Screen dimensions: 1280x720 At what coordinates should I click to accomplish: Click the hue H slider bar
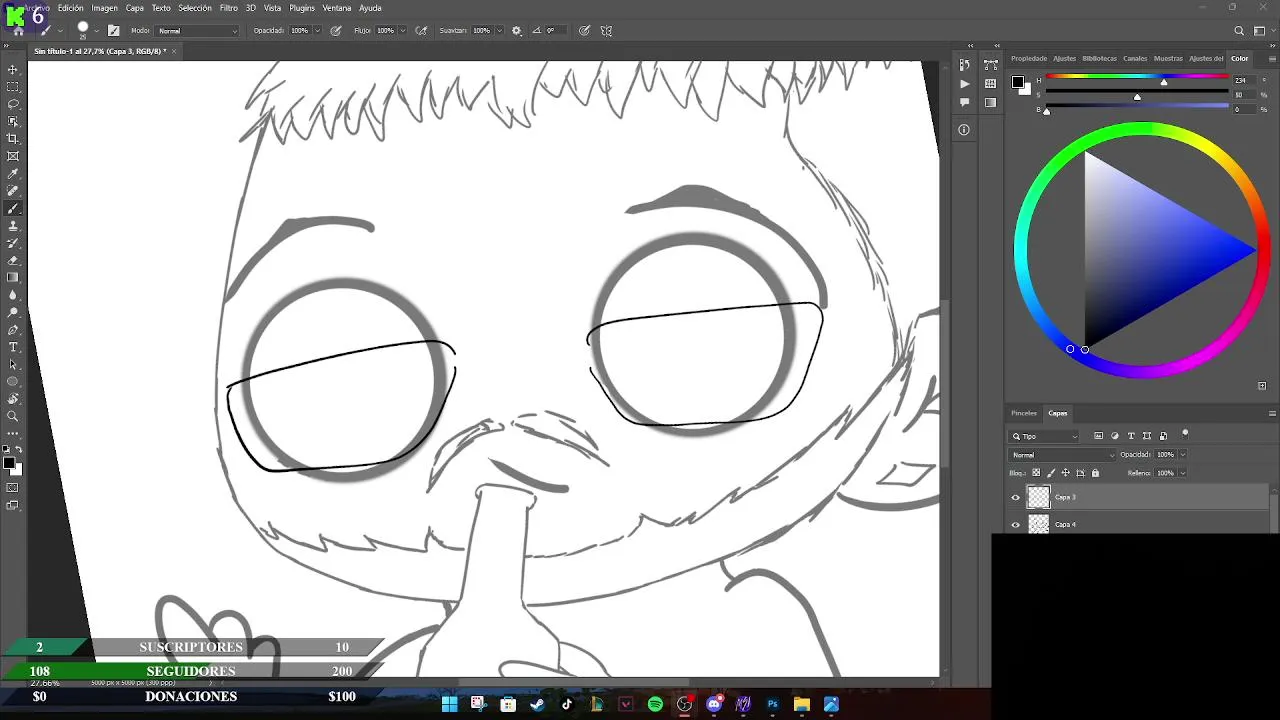1137,77
